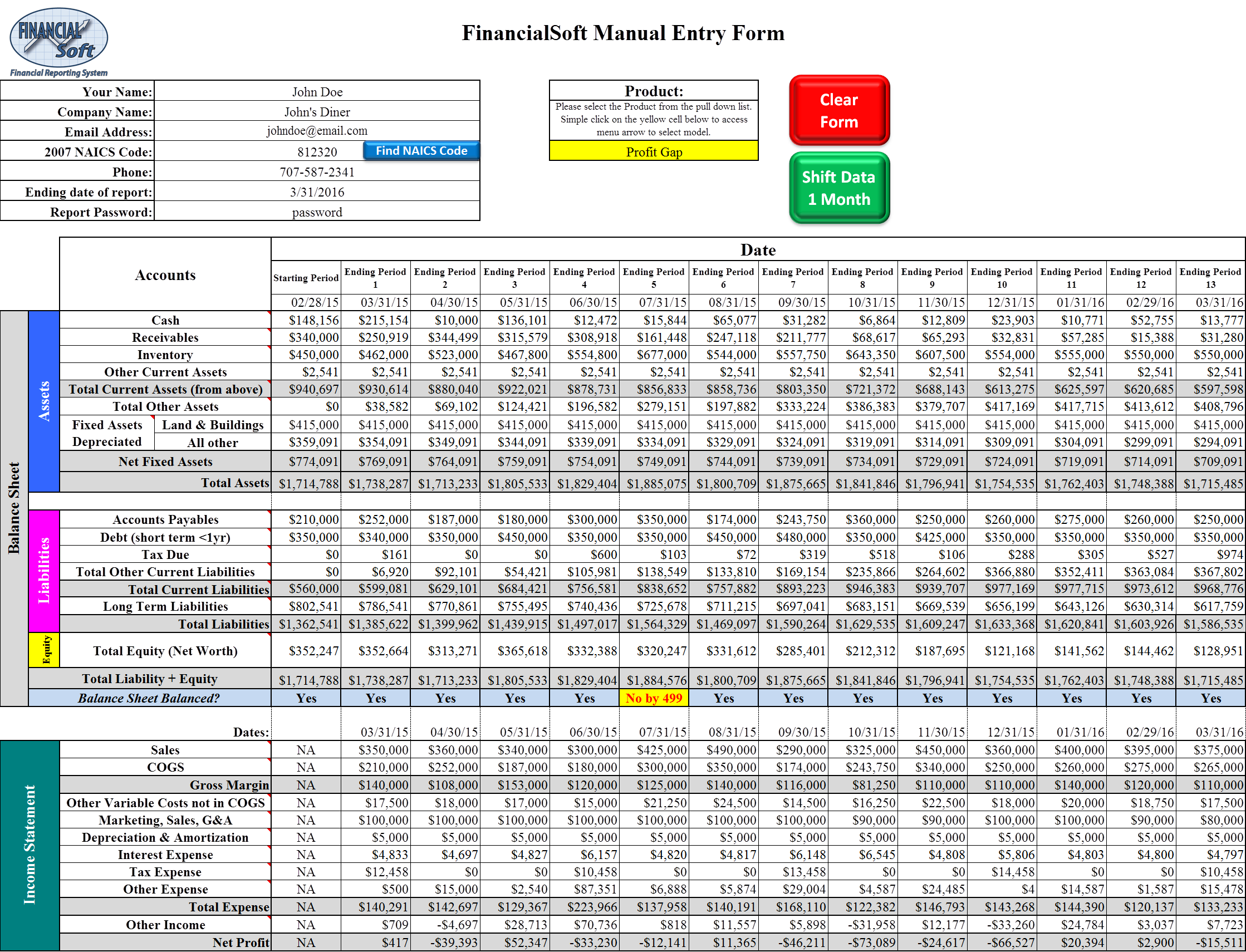Click the yellow Equity section label

43,650
